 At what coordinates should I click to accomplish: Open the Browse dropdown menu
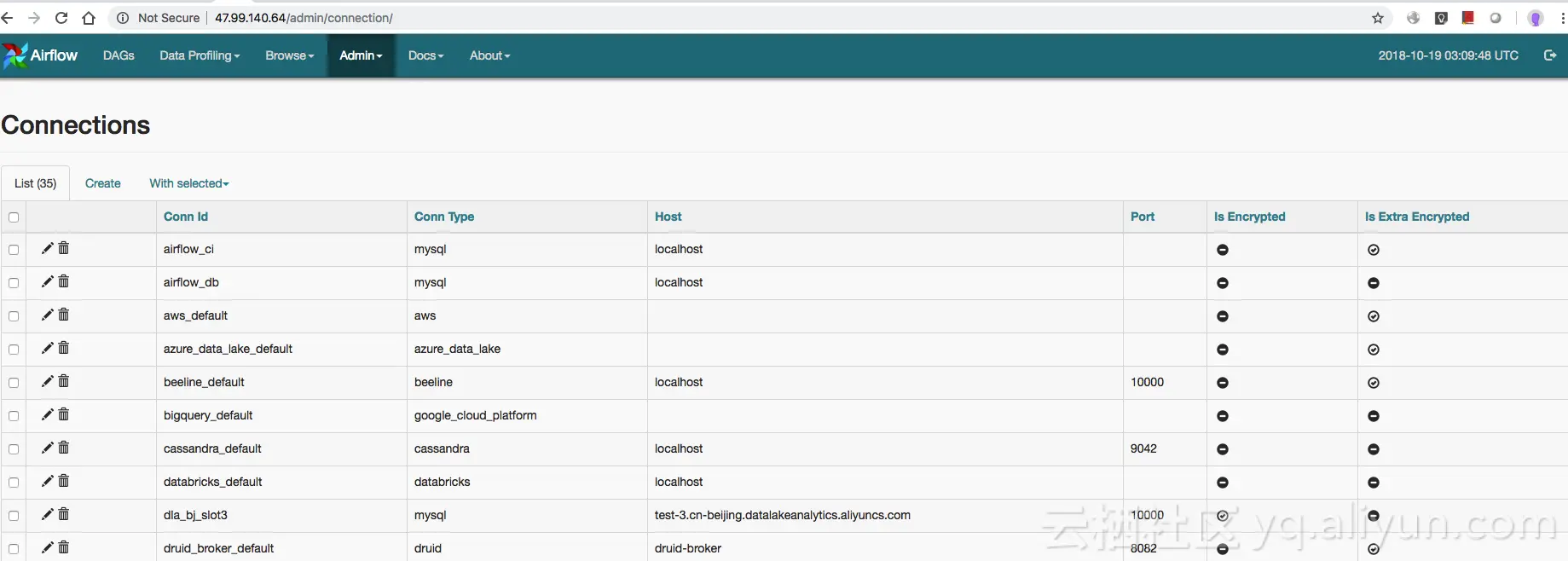pyautogui.click(x=290, y=55)
